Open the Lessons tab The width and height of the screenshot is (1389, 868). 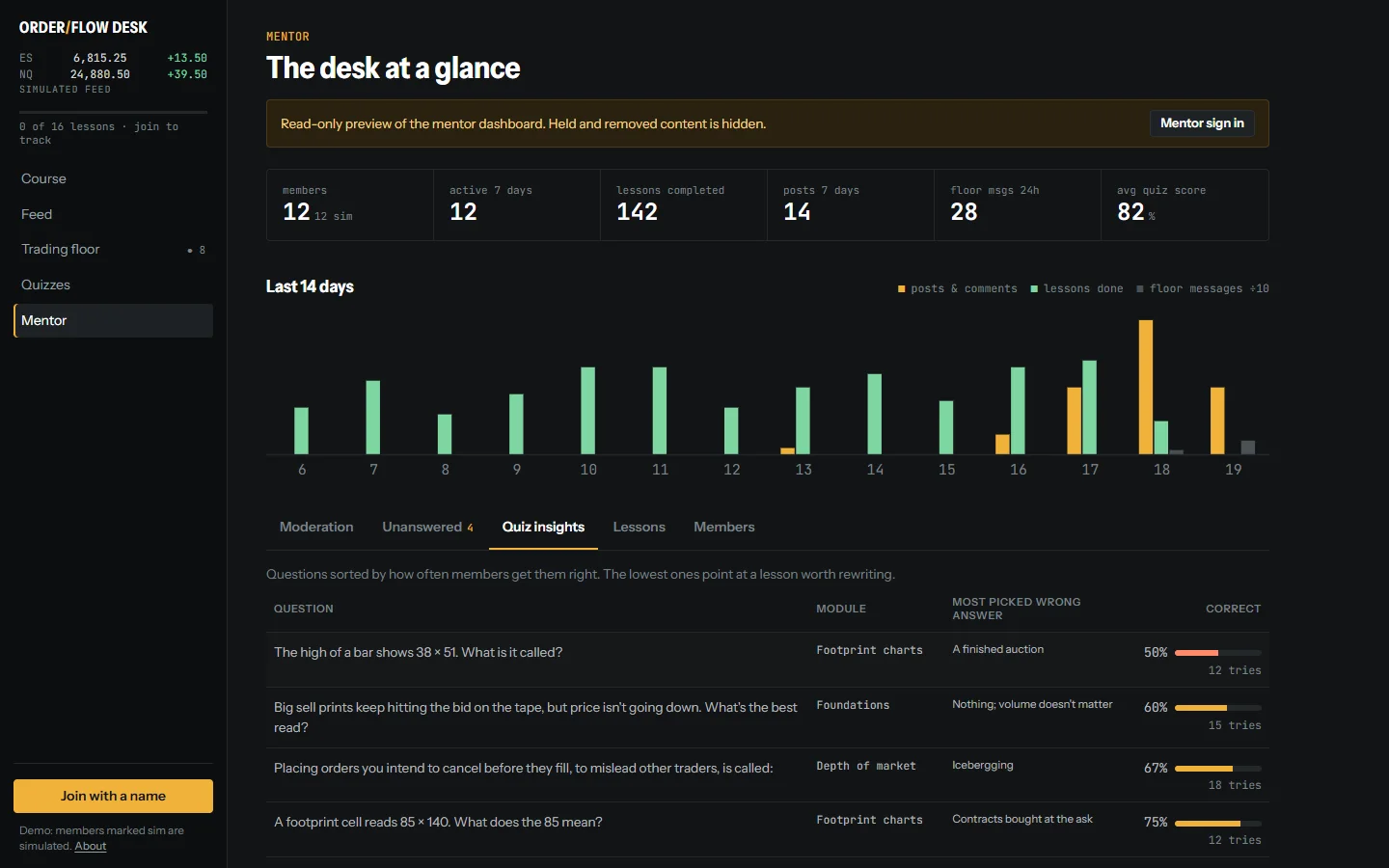pyautogui.click(x=639, y=527)
